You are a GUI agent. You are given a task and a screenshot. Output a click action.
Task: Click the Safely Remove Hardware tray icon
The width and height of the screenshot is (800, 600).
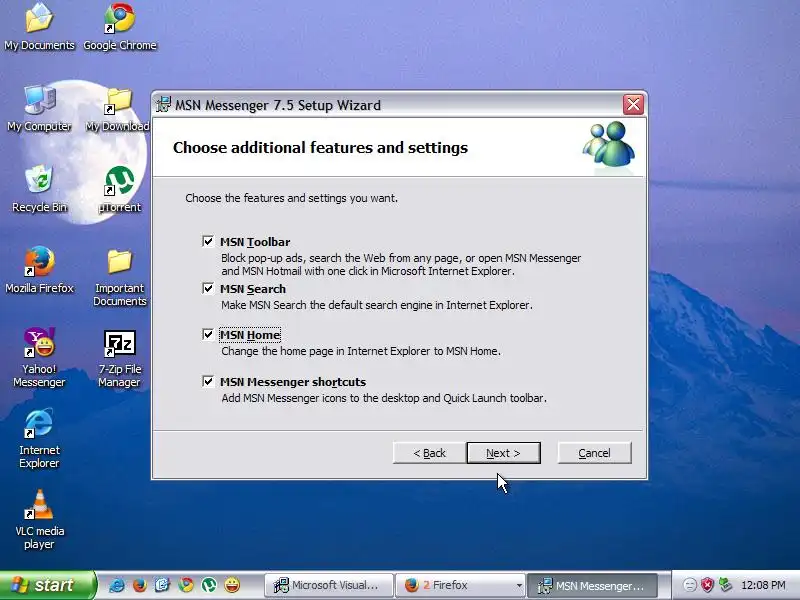[725, 585]
